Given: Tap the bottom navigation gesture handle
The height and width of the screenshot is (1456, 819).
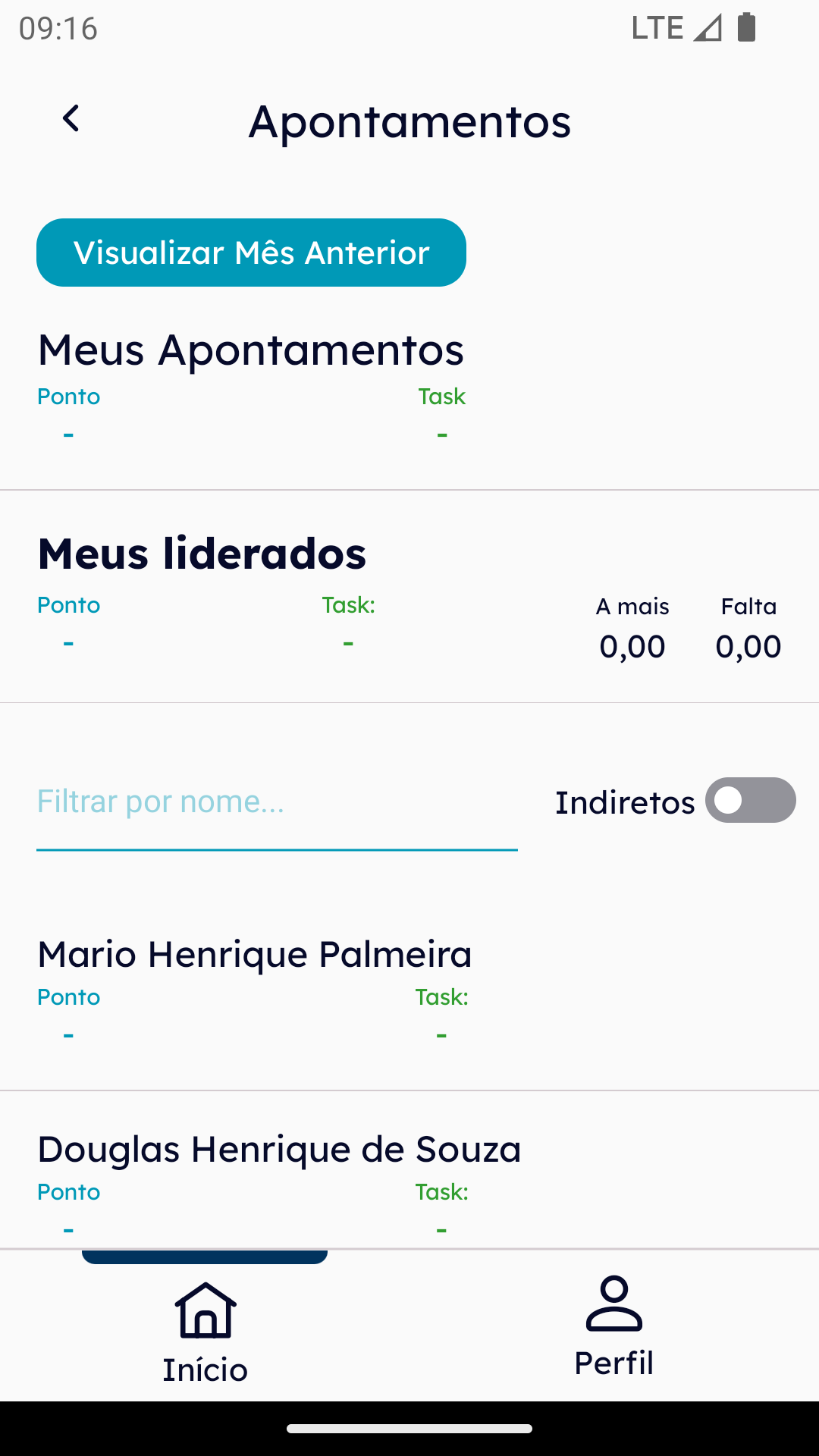Looking at the screenshot, I should [409, 1429].
